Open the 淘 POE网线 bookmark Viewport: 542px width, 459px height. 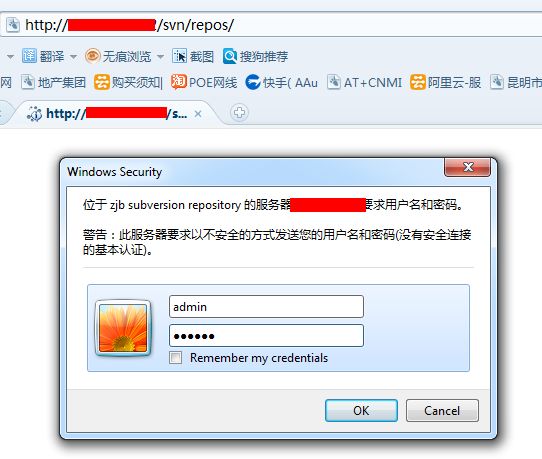204,83
